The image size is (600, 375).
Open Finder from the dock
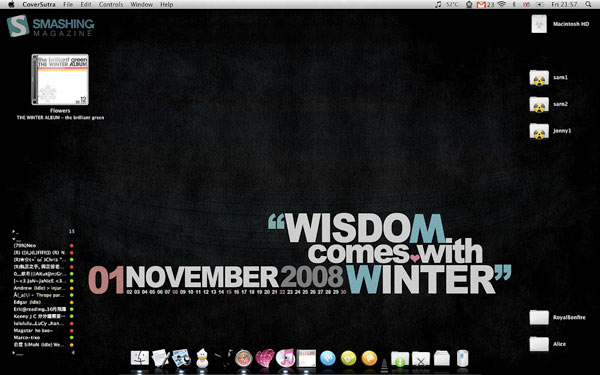140,359
